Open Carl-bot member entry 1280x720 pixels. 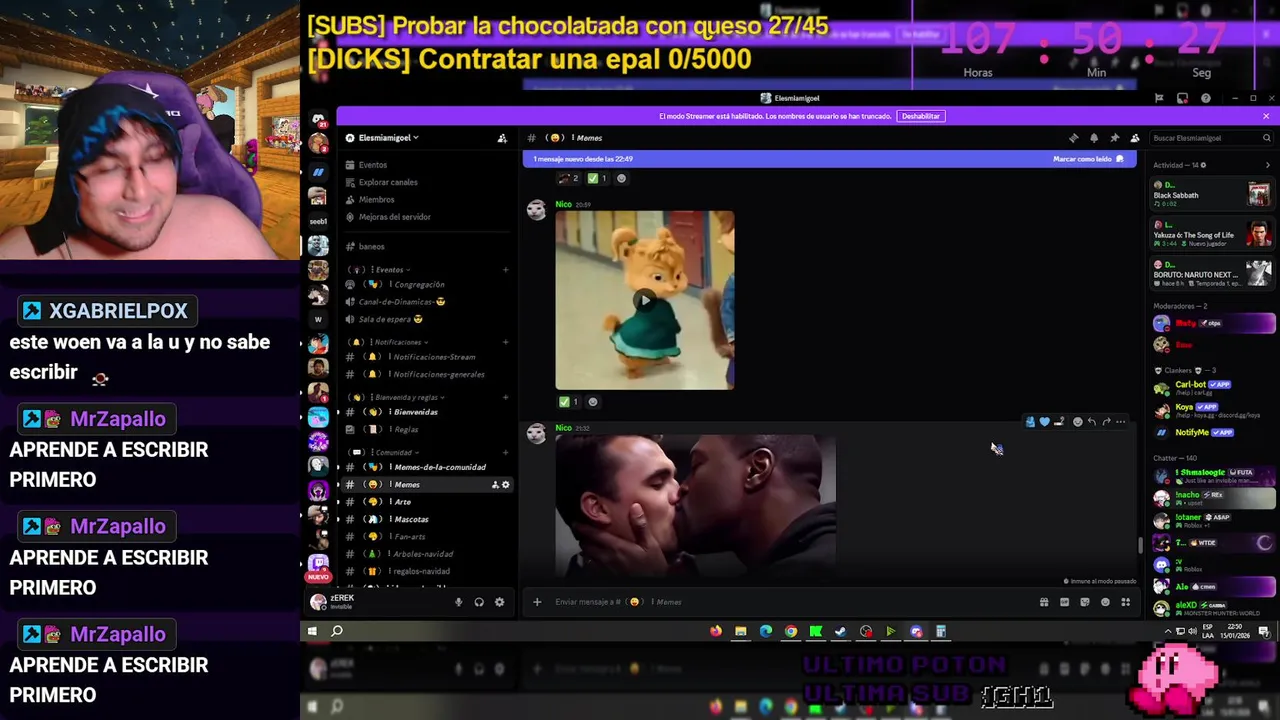(x=1214, y=388)
